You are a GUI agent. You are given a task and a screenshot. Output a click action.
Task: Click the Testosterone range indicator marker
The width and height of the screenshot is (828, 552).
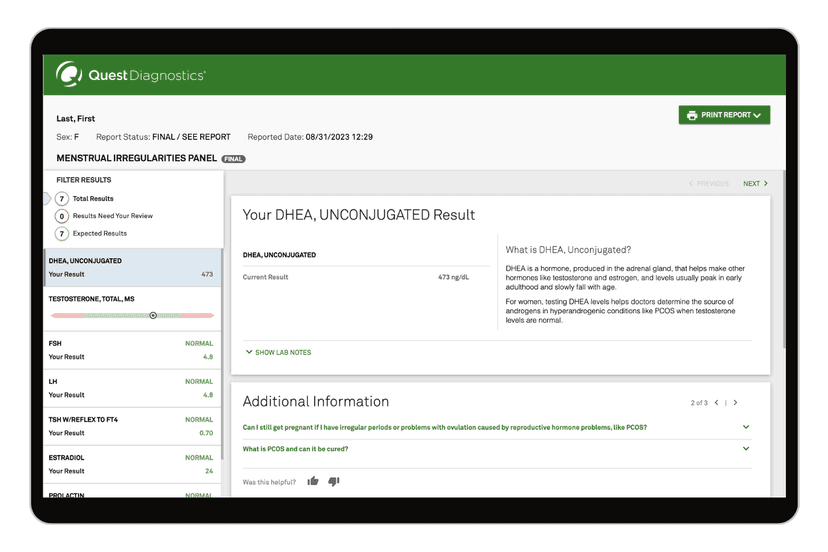153,315
